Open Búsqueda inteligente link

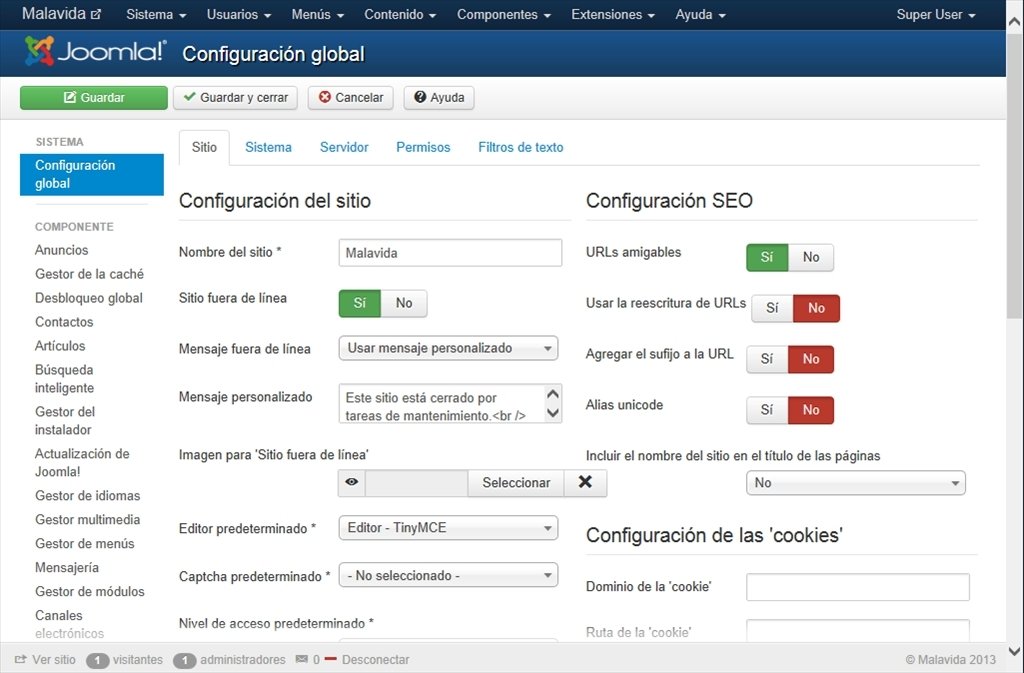[64, 379]
